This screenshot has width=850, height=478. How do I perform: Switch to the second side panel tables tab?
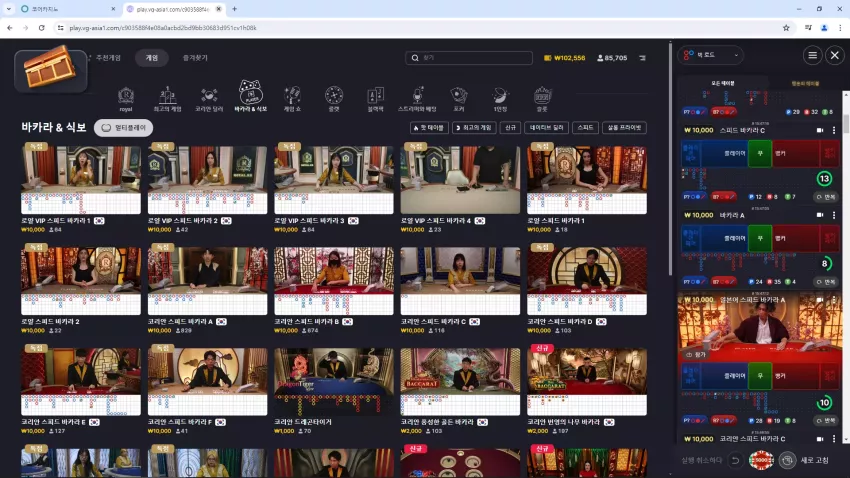click(x=805, y=83)
